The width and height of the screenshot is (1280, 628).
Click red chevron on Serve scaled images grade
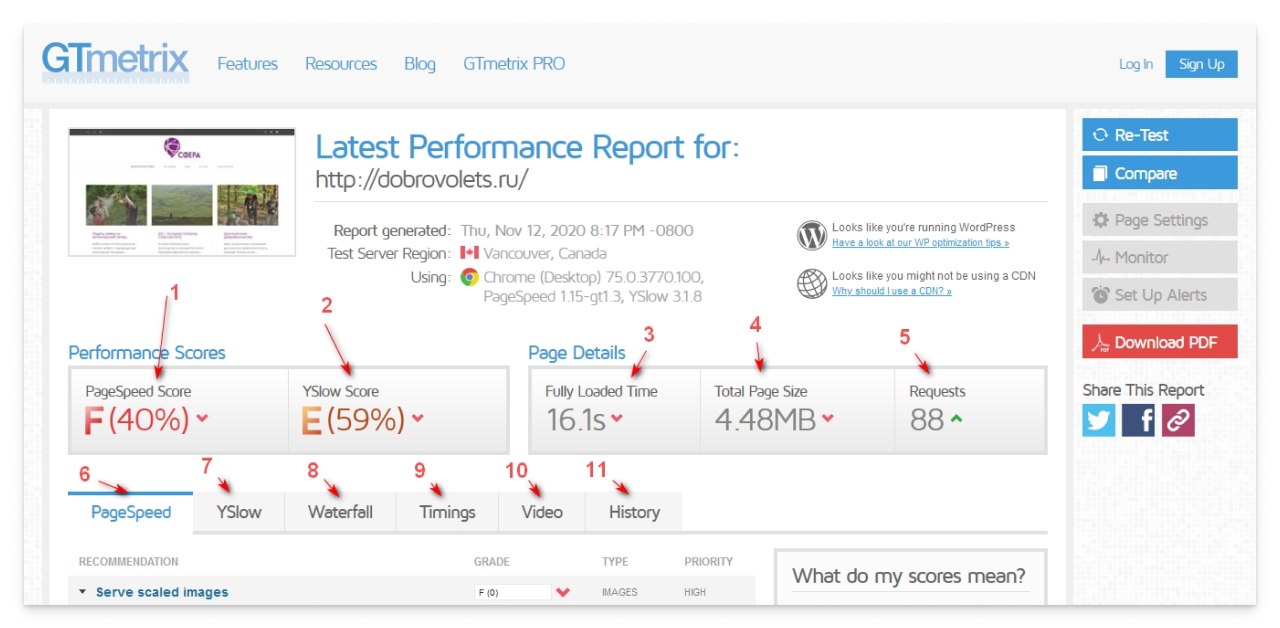point(562,592)
